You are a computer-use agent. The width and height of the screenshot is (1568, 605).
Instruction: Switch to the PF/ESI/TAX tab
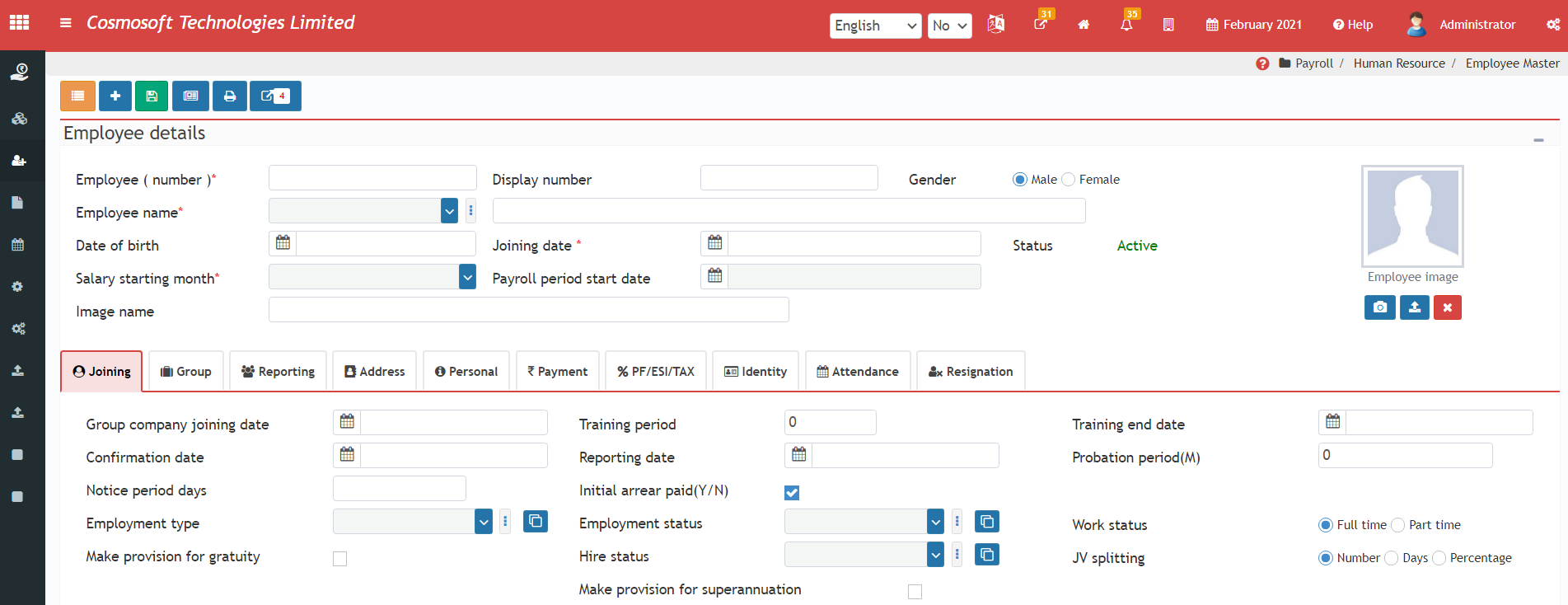(x=656, y=371)
